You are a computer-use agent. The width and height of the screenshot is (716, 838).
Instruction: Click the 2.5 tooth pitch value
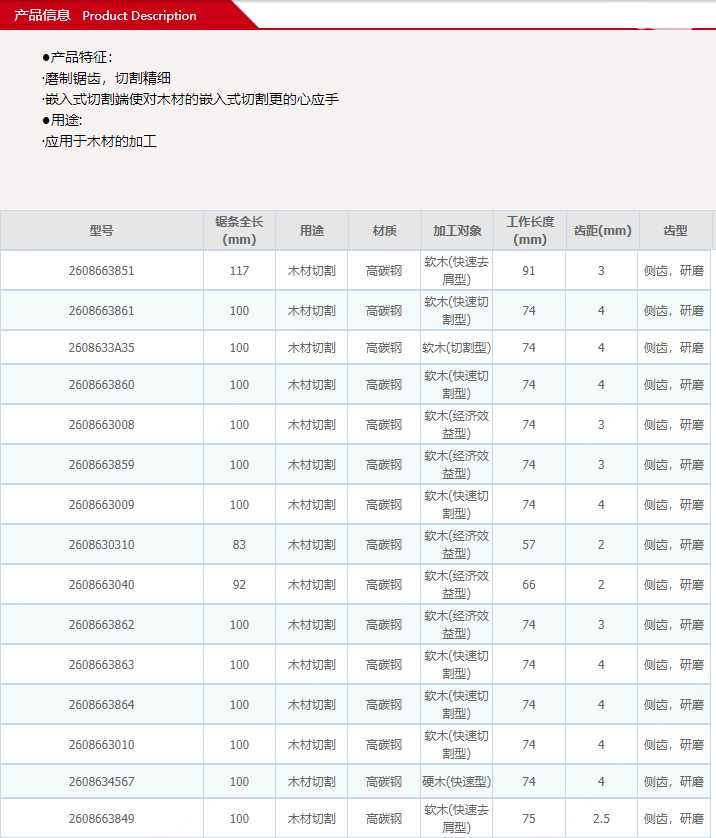tap(602, 819)
